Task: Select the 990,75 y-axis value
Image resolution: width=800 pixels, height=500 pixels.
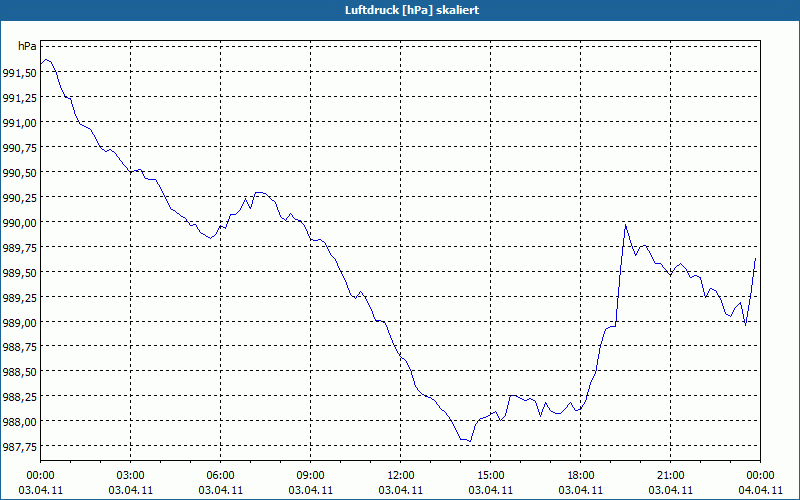Action: tap(19, 148)
